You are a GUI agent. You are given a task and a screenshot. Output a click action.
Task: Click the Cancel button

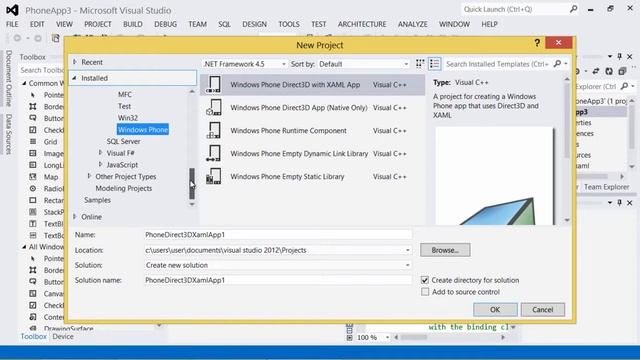(542, 309)
